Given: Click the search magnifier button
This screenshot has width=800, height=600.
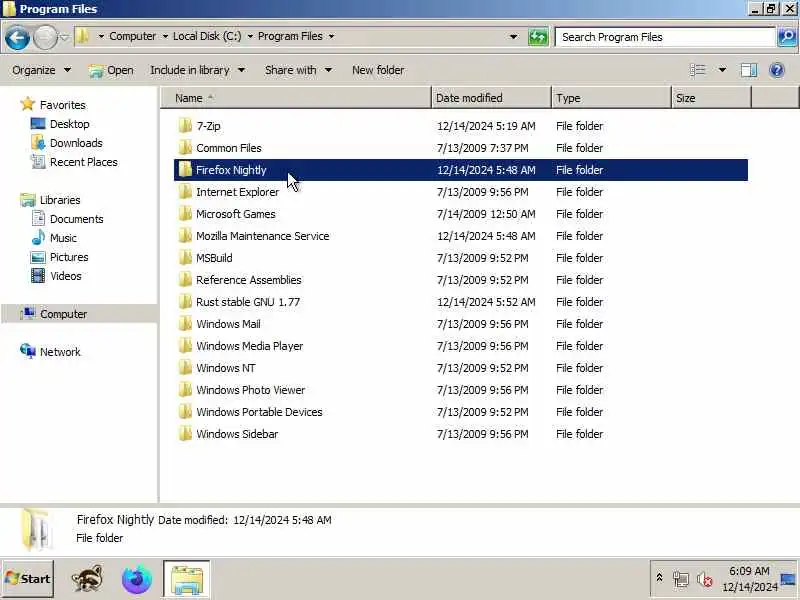Looking at the screenshot, I should (787, 37).
